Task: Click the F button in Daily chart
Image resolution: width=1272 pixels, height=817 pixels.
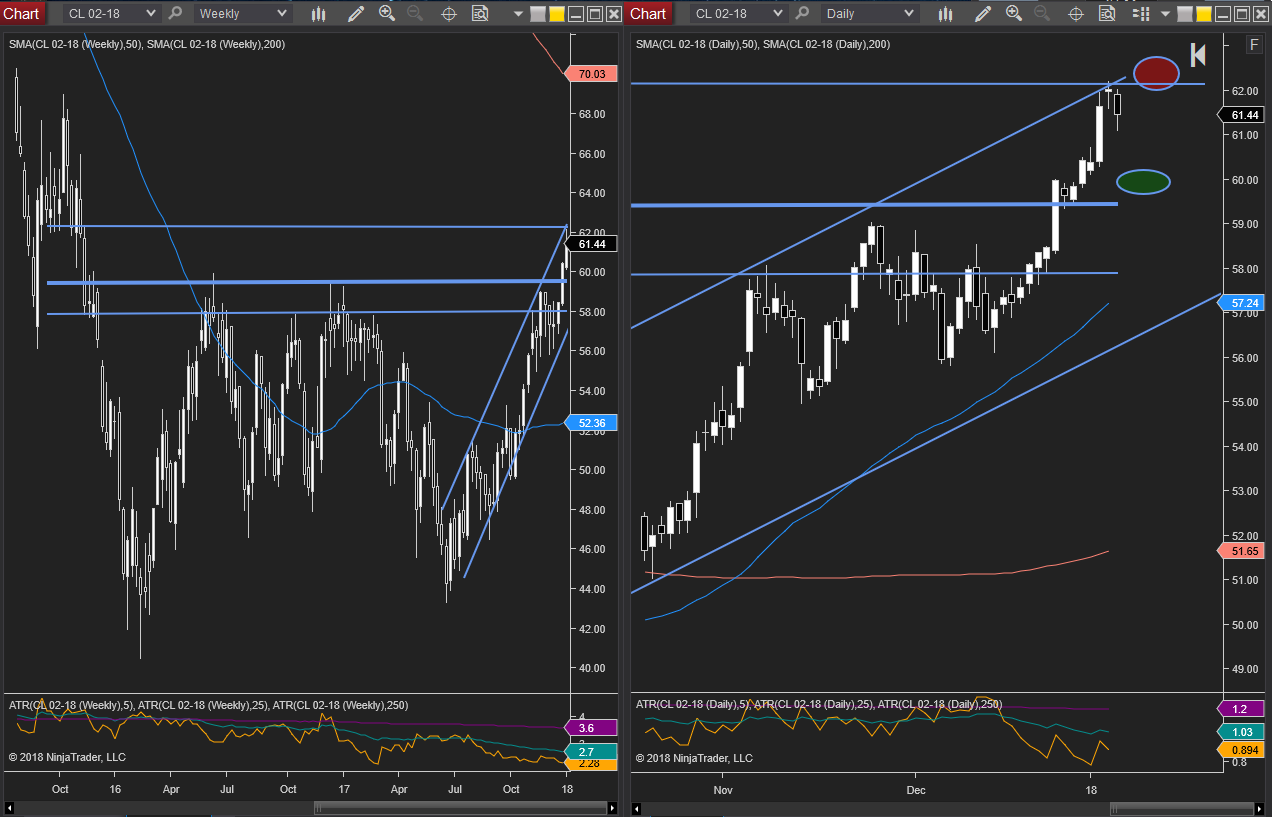Action: tap(1254, 45)
